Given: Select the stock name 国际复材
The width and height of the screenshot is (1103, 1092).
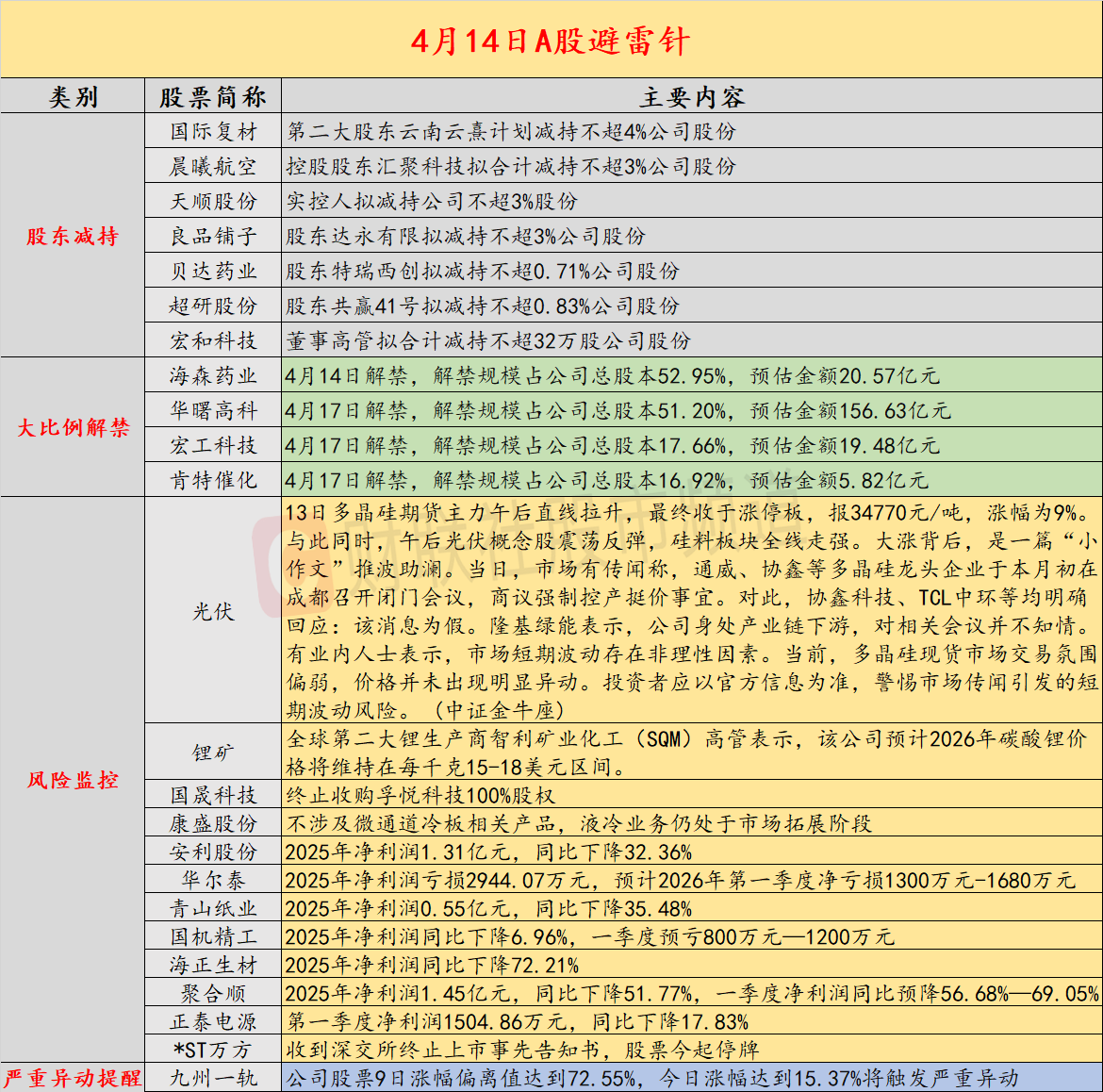Looking at the screenshot, I should (215, 132).
